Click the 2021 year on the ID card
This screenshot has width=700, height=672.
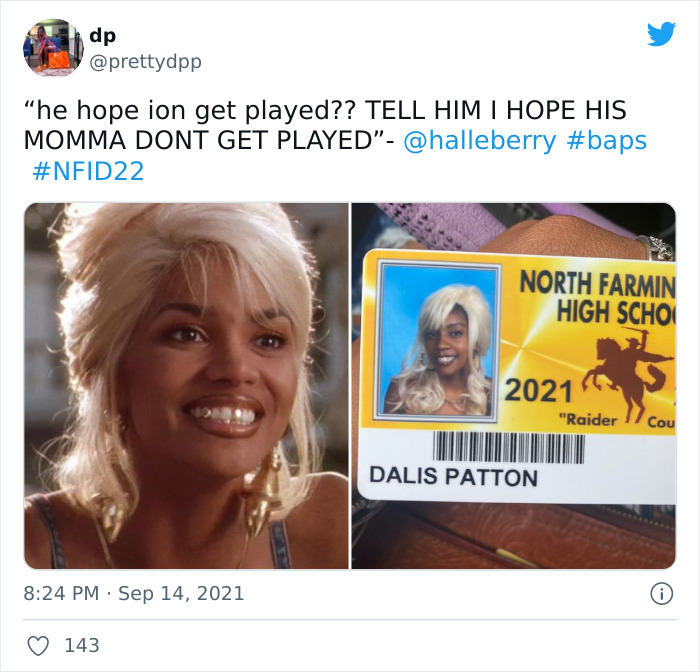tap(538, 391)
